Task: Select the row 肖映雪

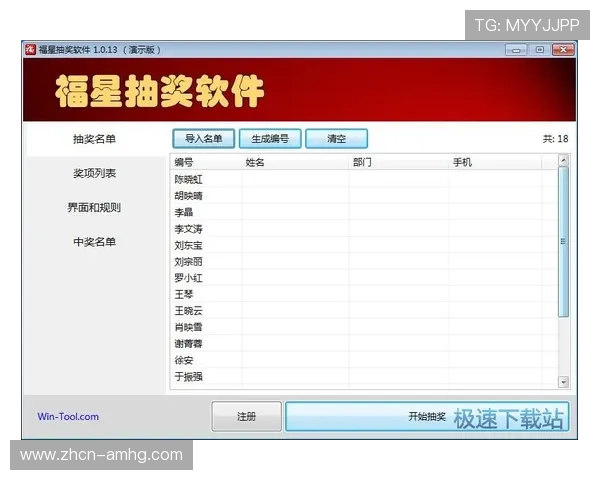Action: click(364, 327)
